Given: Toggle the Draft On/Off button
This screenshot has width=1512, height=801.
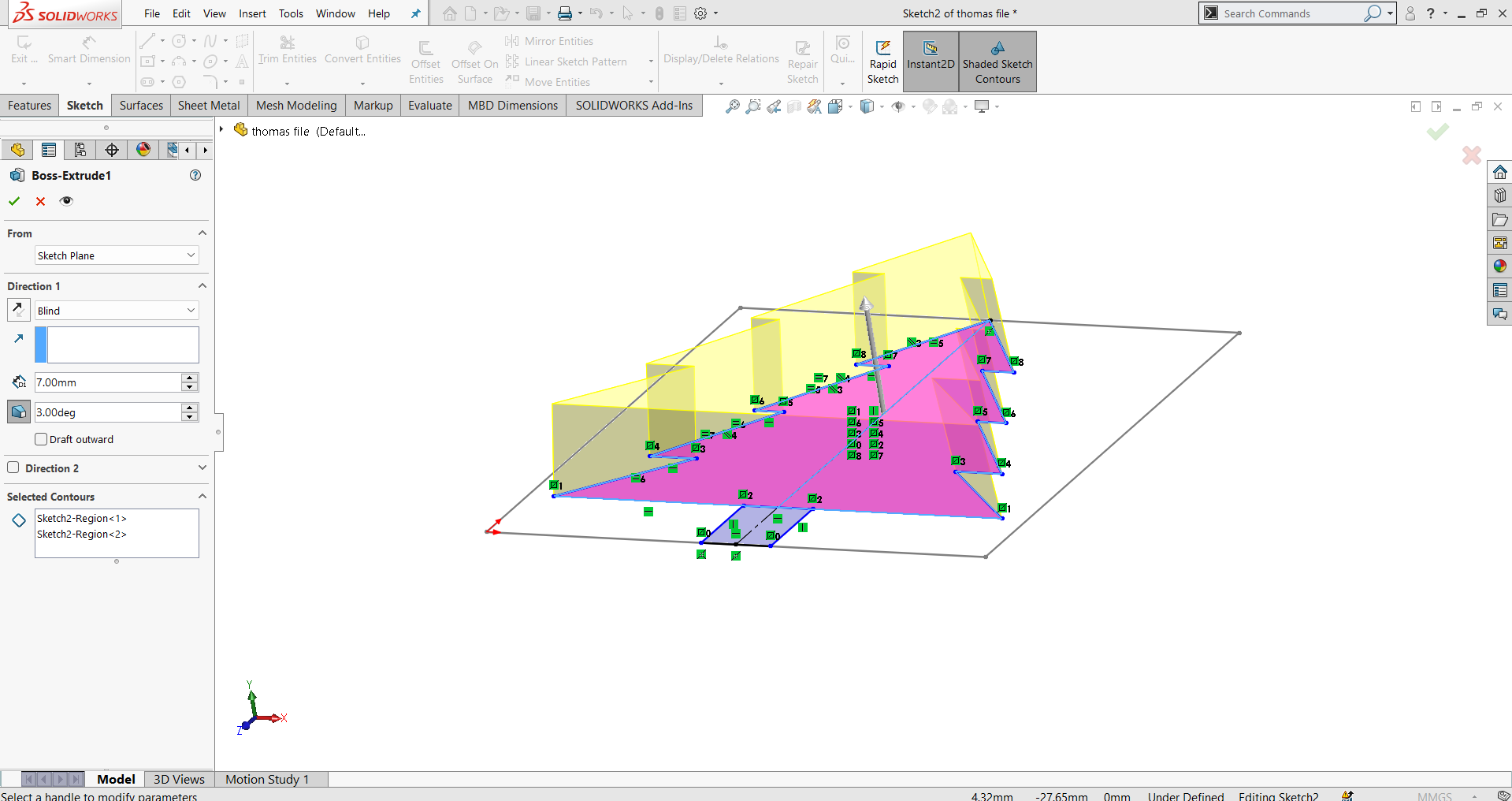Looking at the screenshot, I should pyautogui.click(x=19, y=412).
